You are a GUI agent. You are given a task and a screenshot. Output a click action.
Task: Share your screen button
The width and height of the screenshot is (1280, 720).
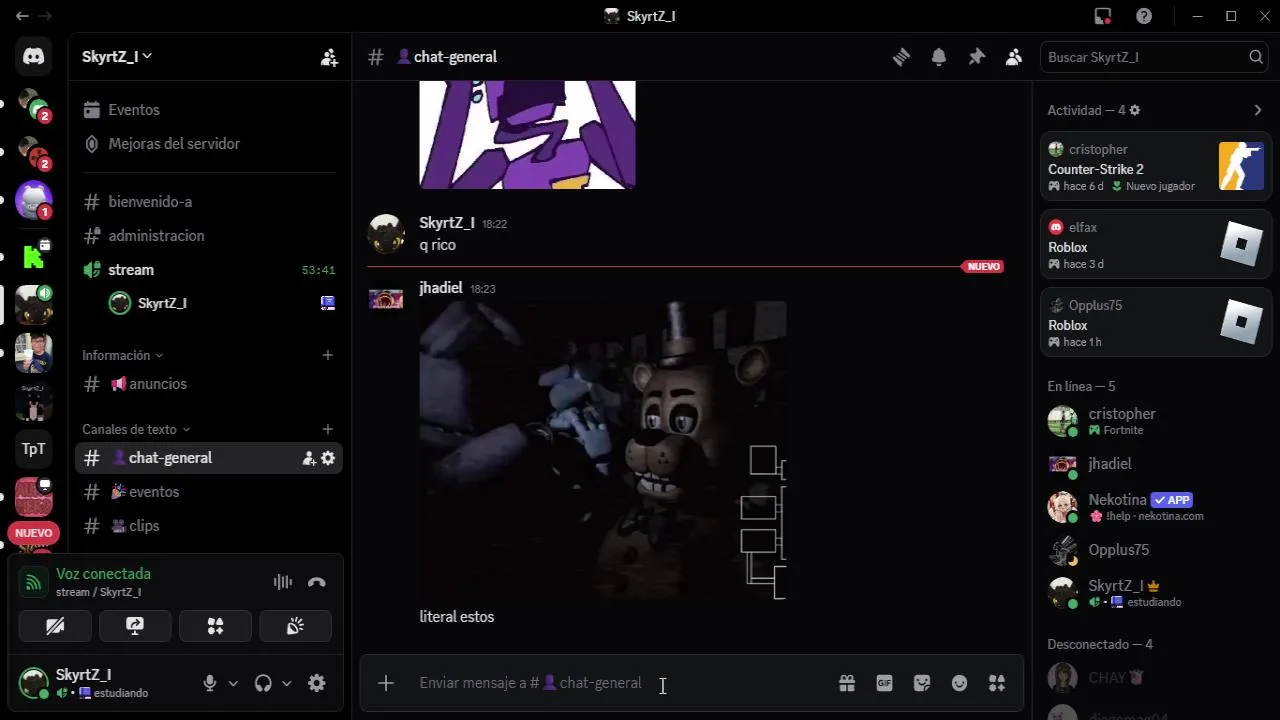click(135, 626)
